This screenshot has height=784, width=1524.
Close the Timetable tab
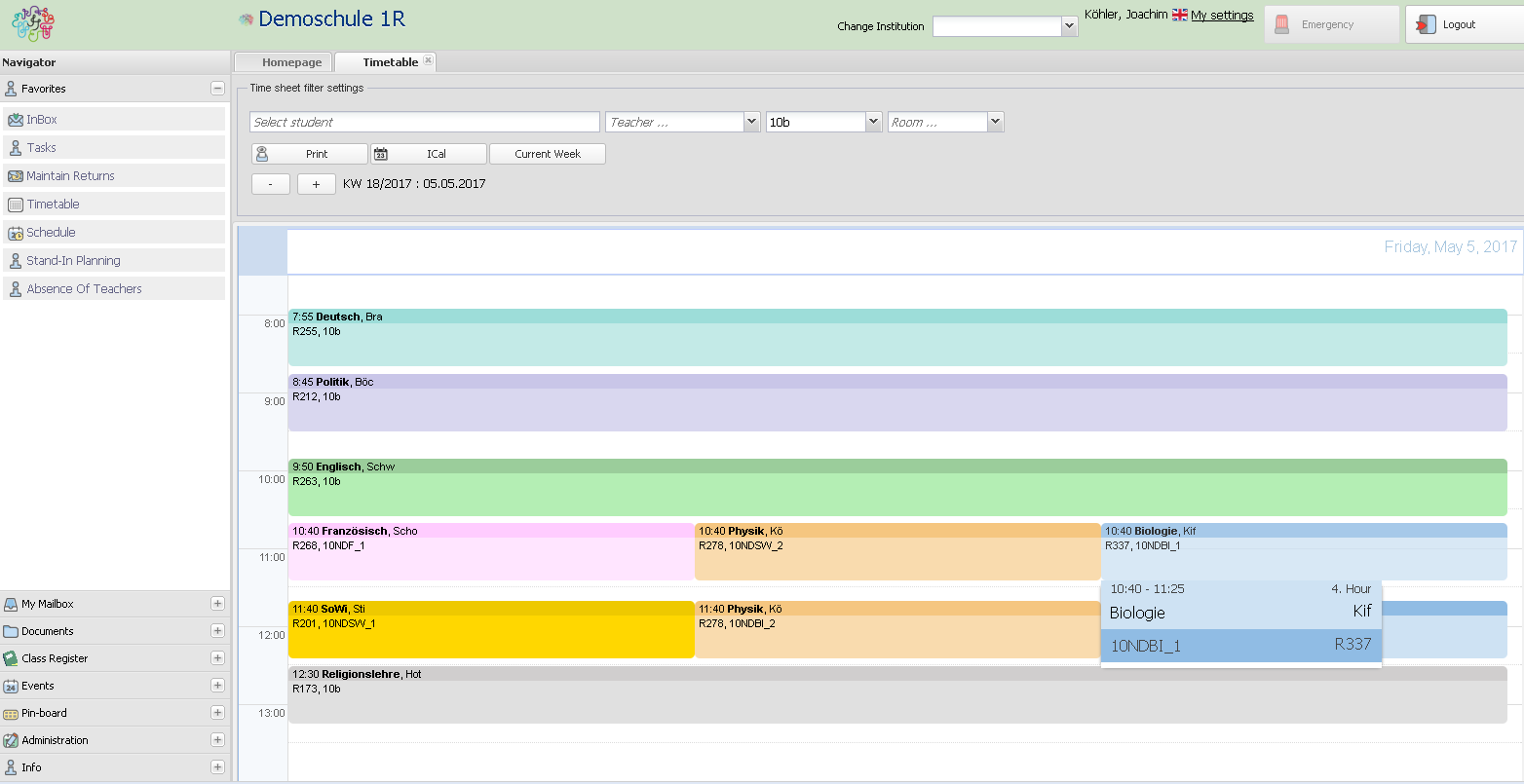[428, 60]
